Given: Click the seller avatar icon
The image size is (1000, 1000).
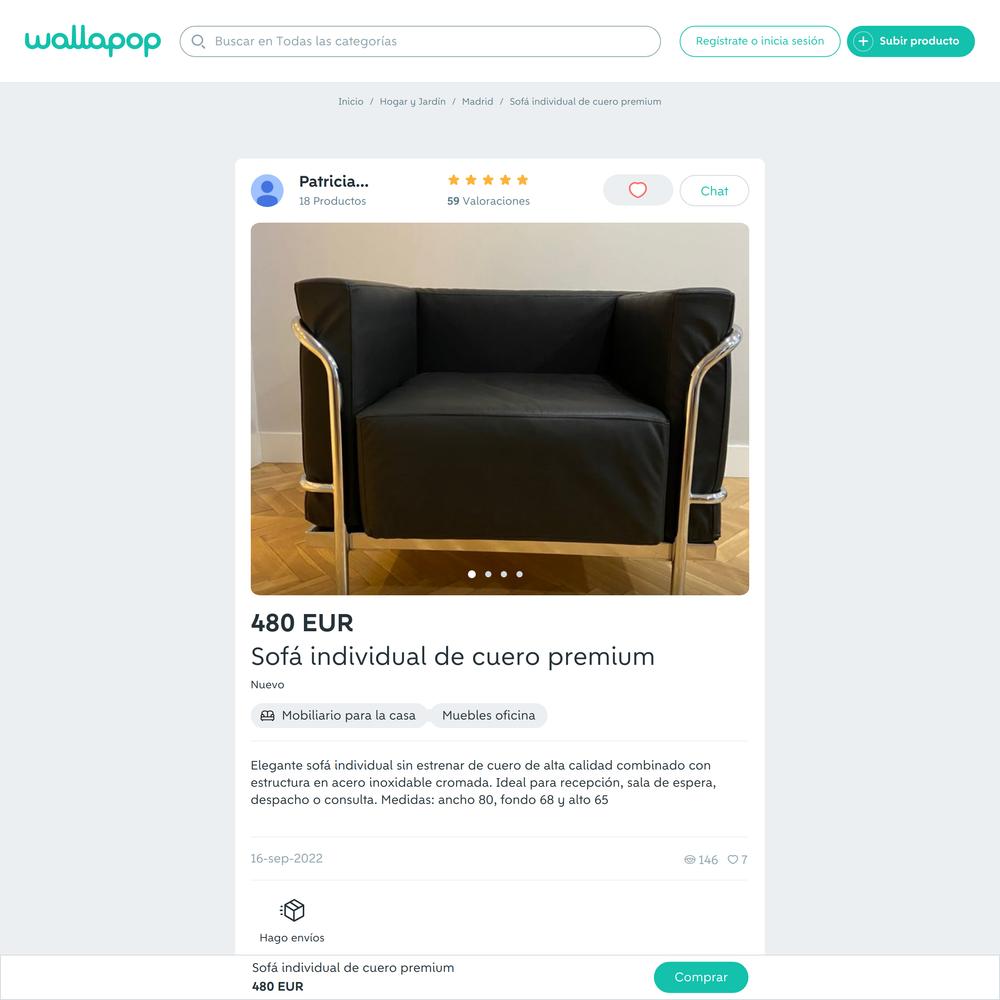Looking at the screenshot, I should point(267,191).
